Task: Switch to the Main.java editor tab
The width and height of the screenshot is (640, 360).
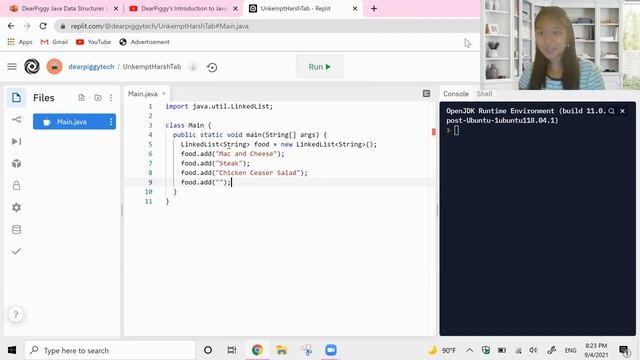Action: tap(142, 94)
